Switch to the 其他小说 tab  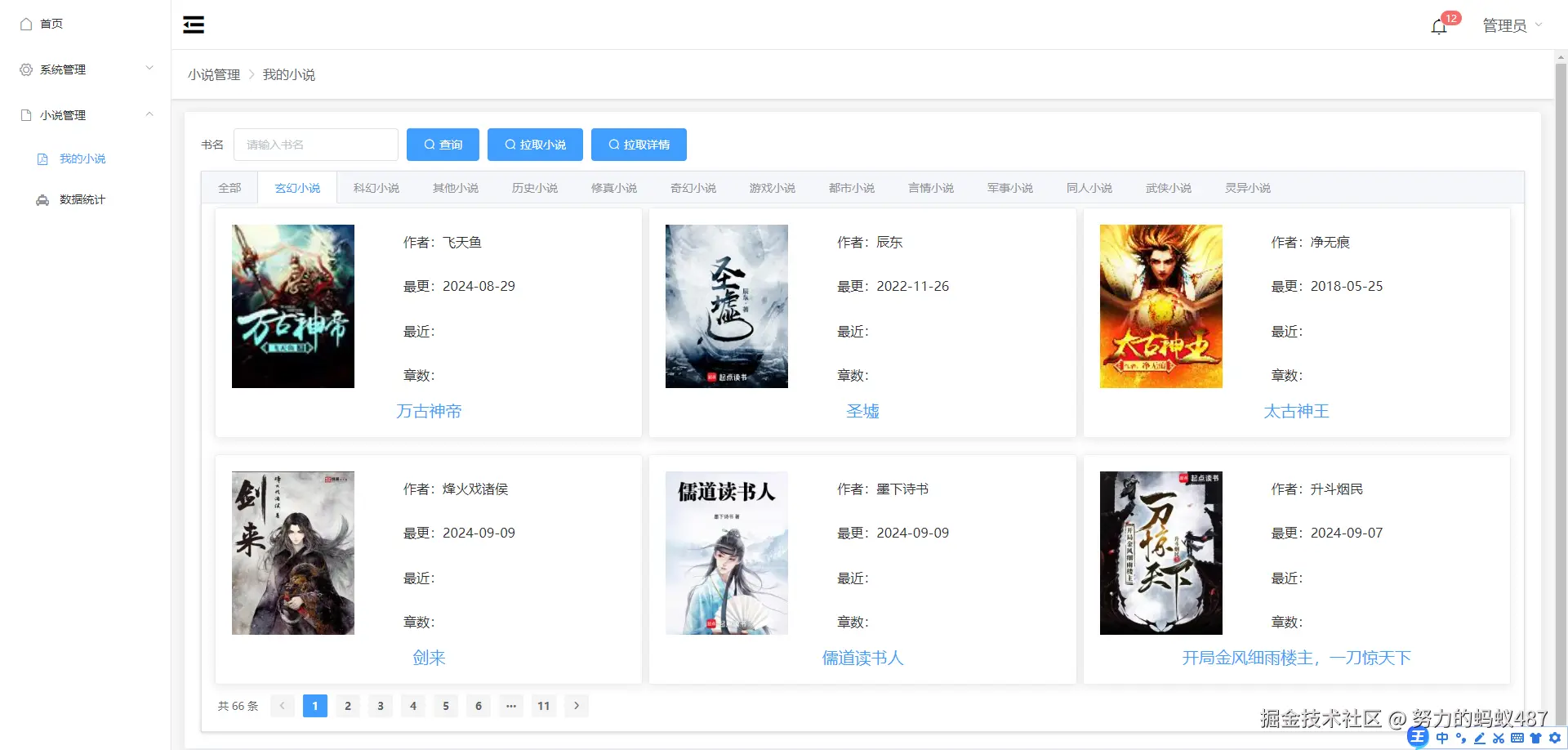456,188
